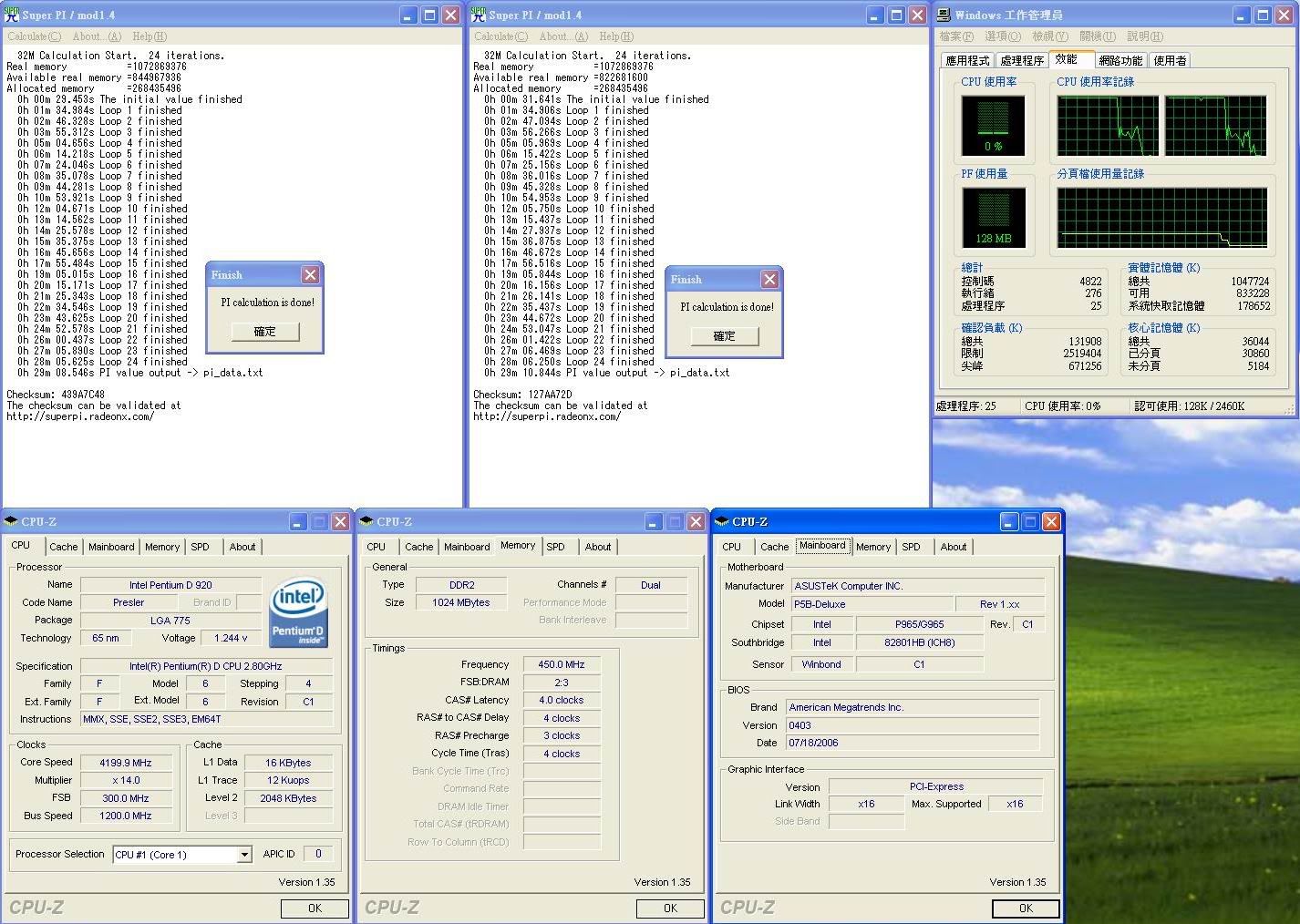Click Core Speed field 4199.9 MHz
The height and width of the screenshot is (924, 1300).
(x=126, y=763)
